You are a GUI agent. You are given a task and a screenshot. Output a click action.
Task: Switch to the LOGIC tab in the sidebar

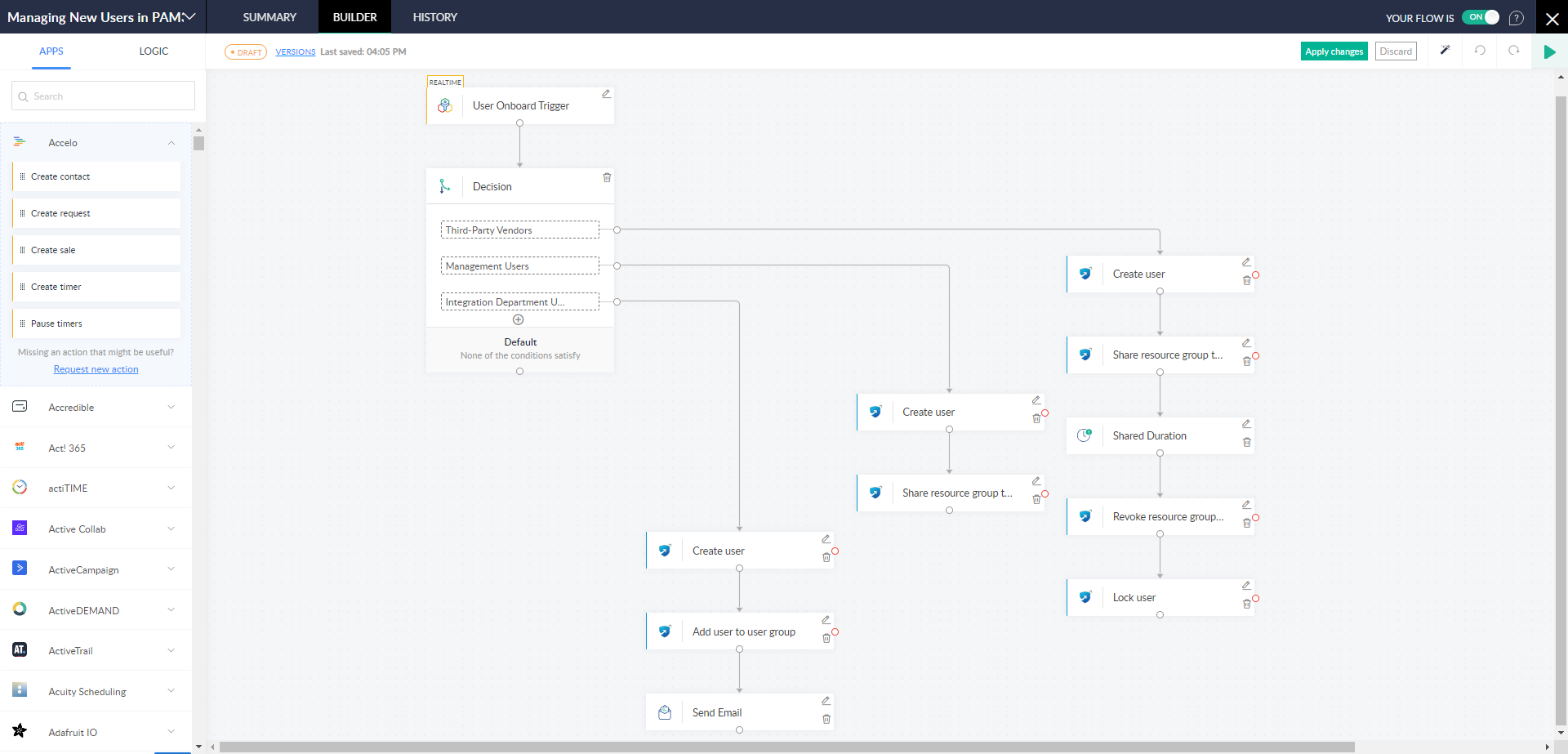pyautogui.click(x=154, y=51)
